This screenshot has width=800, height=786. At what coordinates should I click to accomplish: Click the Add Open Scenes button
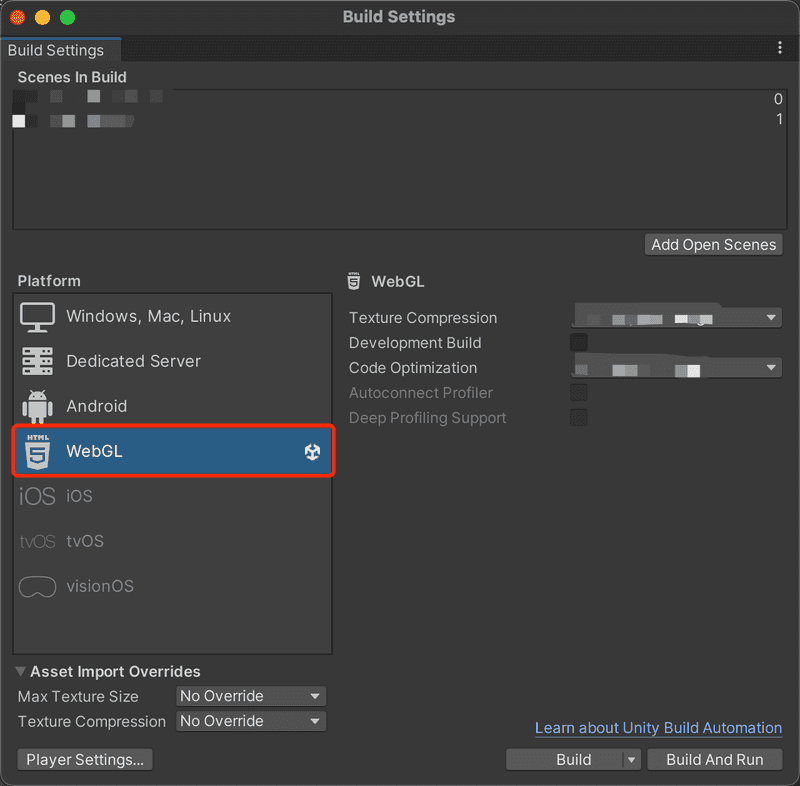point(713,244)
